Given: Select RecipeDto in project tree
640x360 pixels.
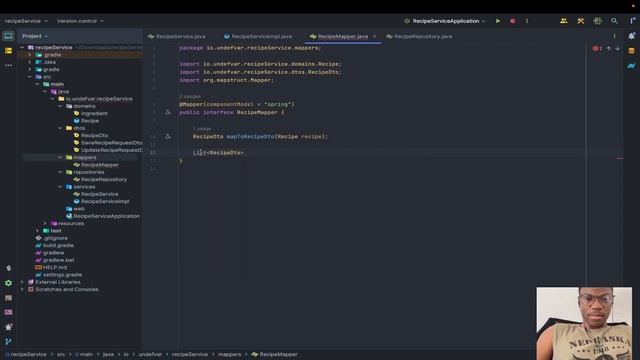Looking at the screenshot, I should (x=91, y=136).
